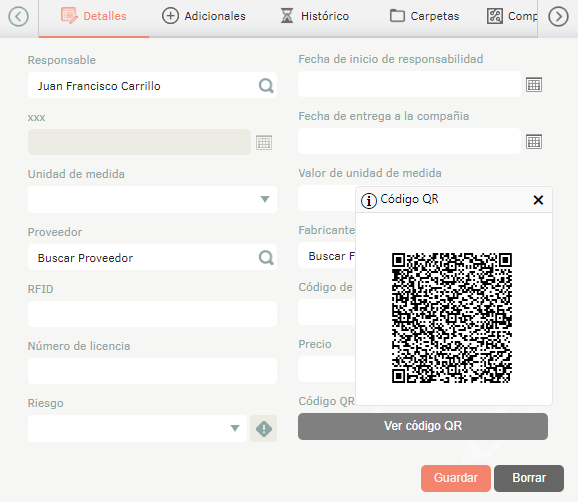Image resolution: width=581 pixels, height=502 pixels.
Task: Click the Guardar button
Action: [x=455, y=478]
